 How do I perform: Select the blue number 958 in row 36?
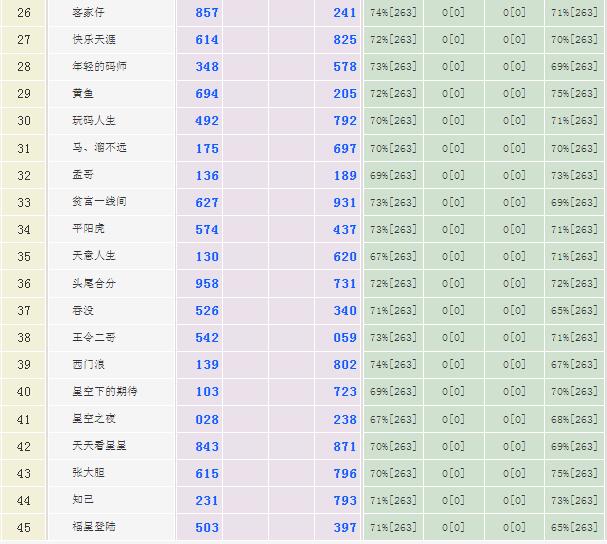pos(207,283)
